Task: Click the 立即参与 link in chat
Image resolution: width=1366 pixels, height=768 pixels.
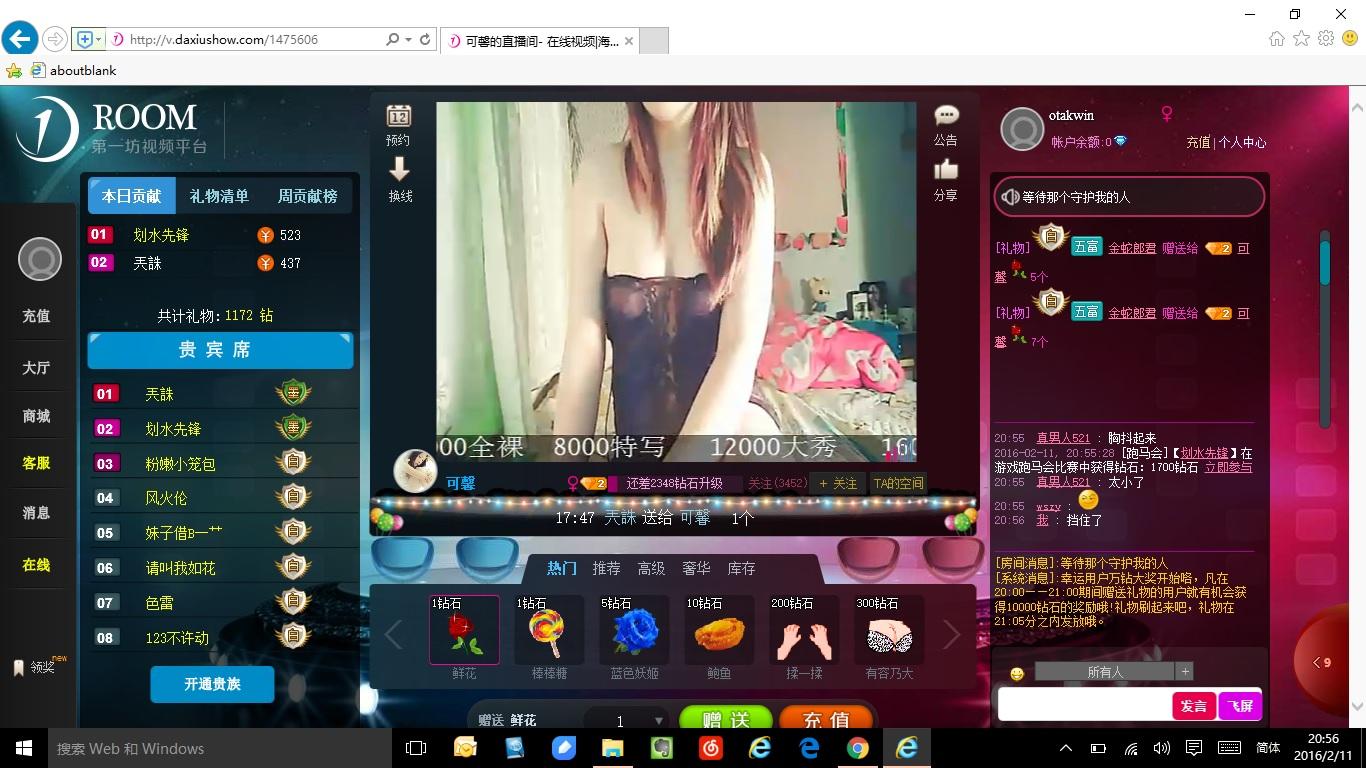Action: click(1228, 467)
